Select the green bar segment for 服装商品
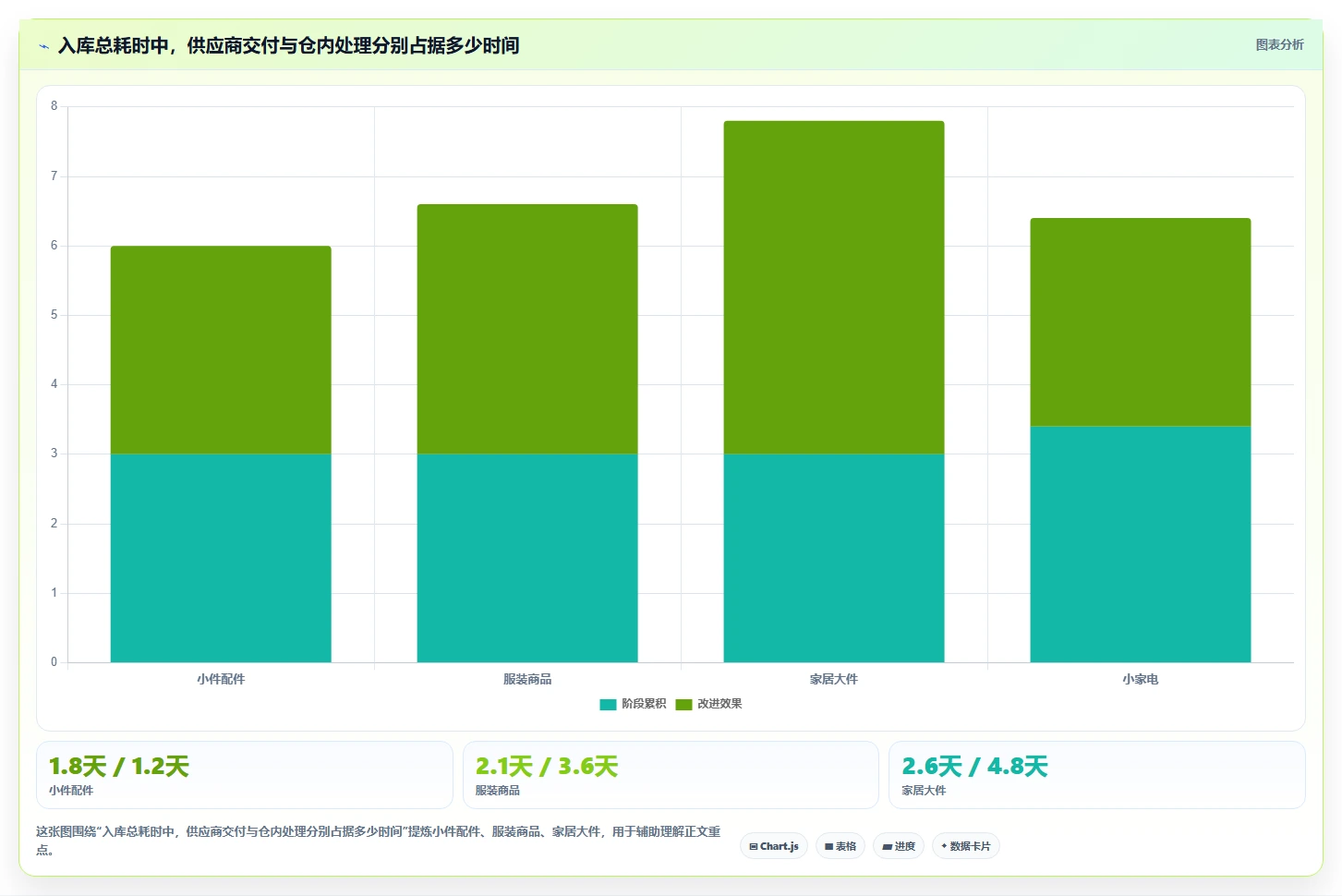 point(527,329)
